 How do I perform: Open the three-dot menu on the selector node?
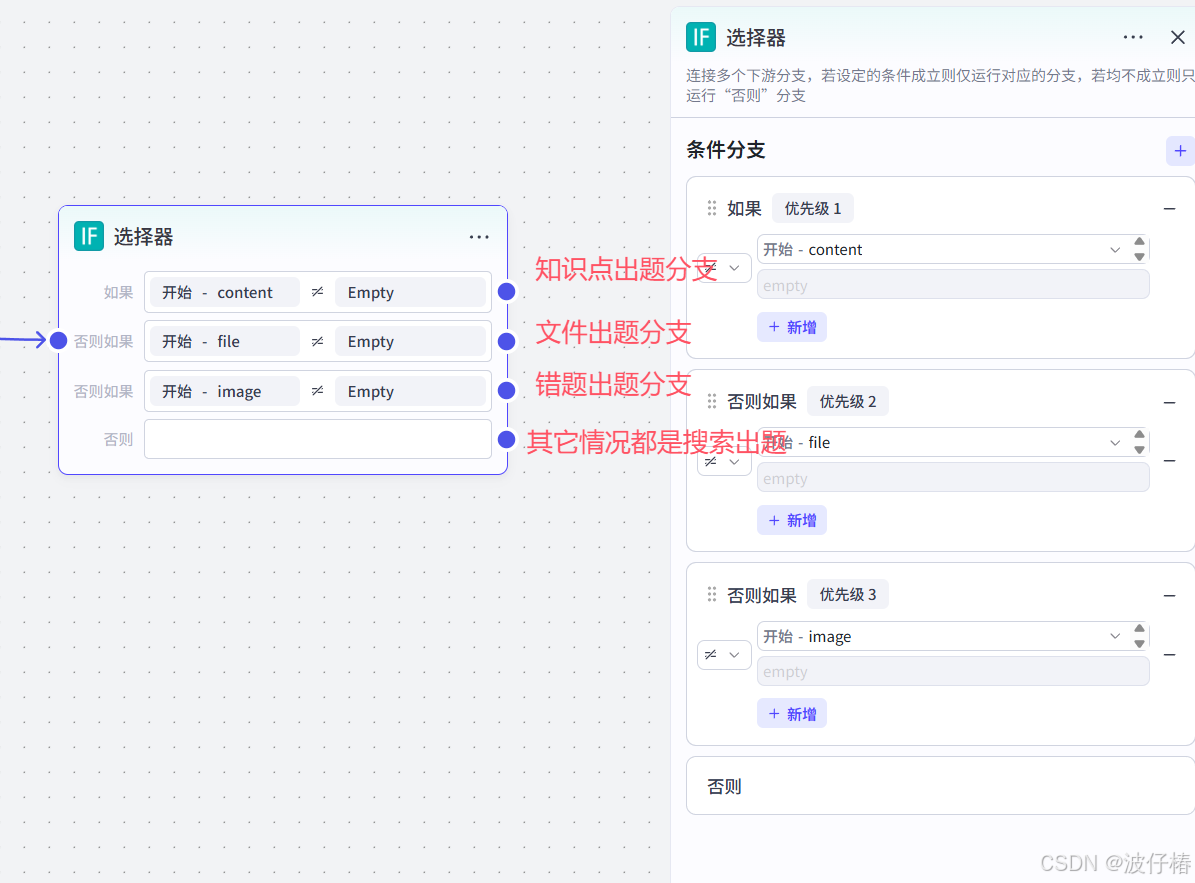coord(479,237)
